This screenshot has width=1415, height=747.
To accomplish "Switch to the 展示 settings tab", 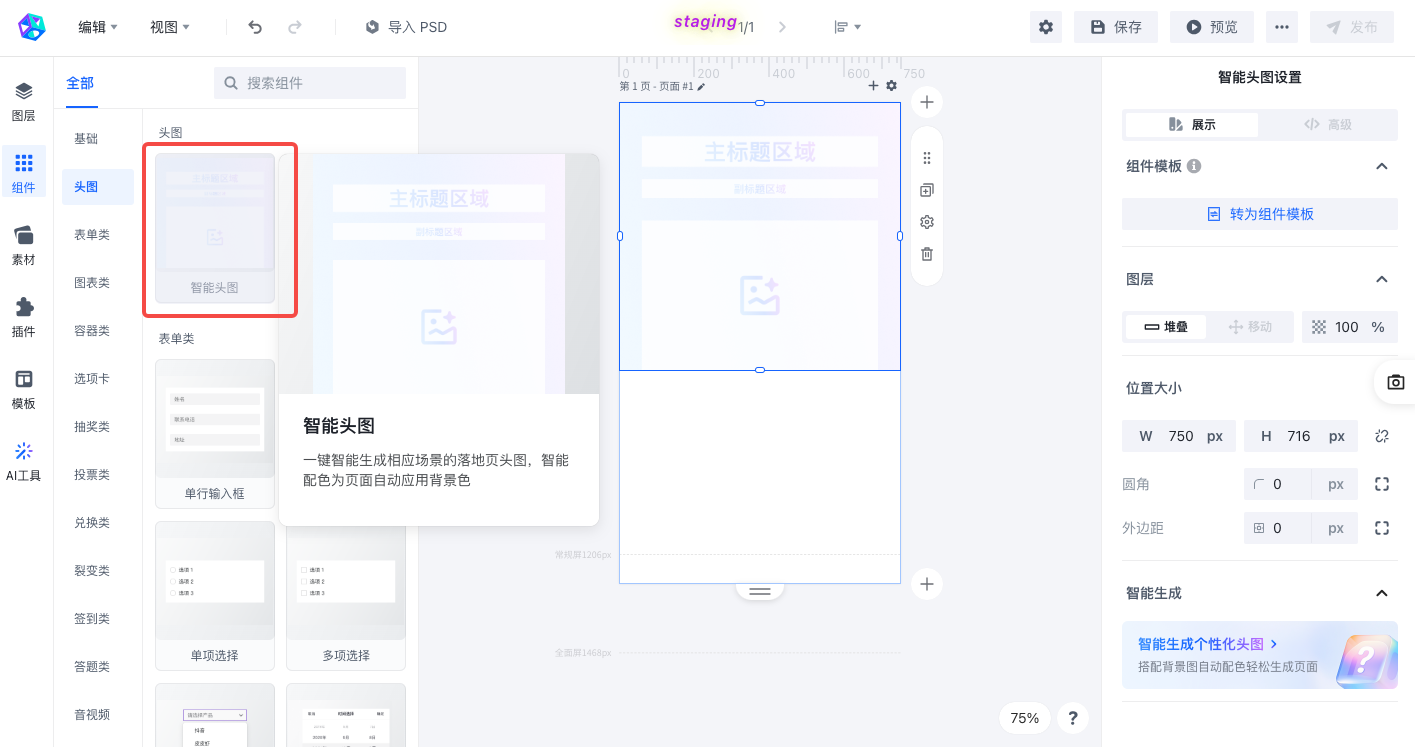I will coord(1191,125).
